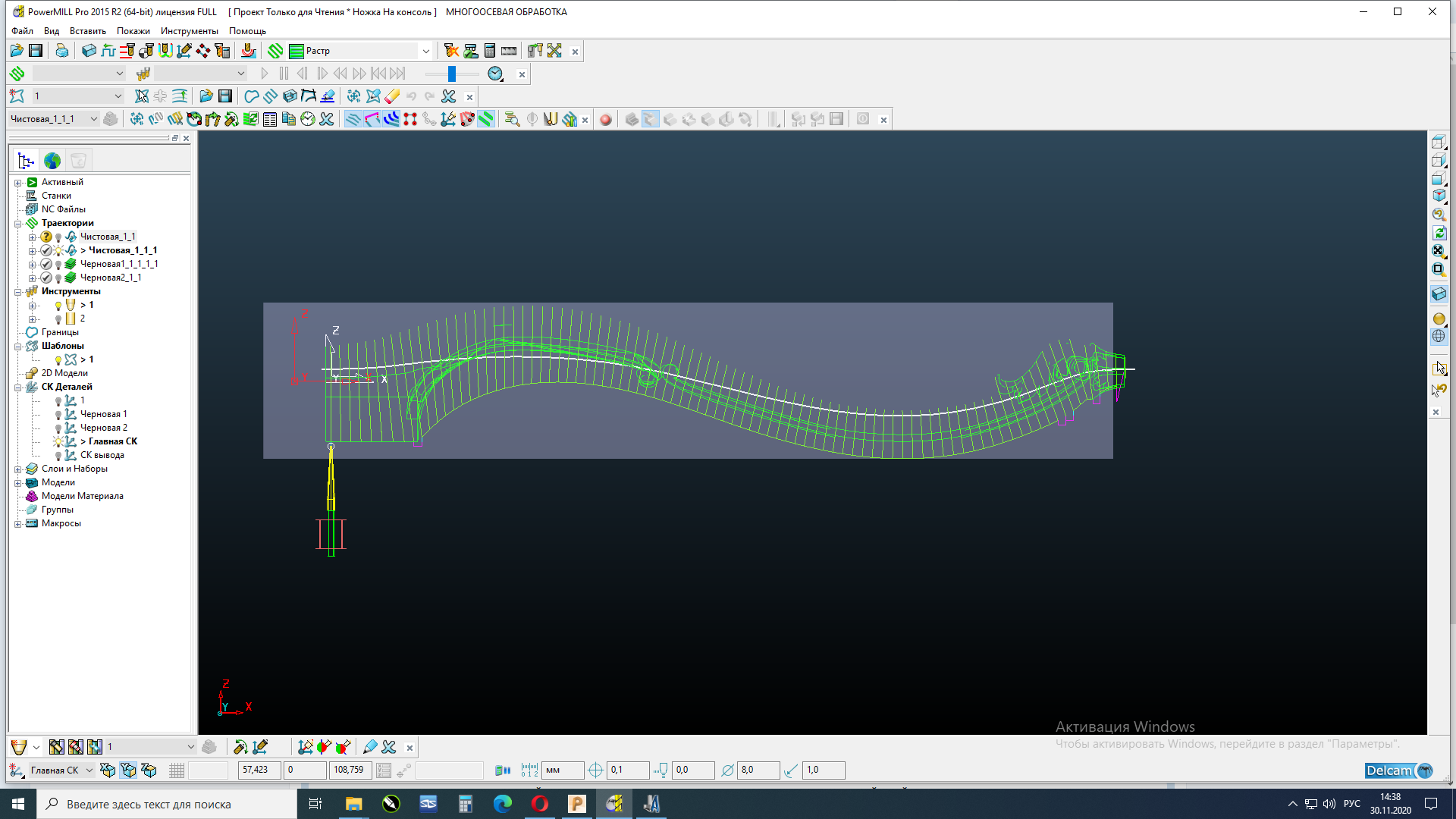1456x819 pixels.
Task: Open the Вставить menu
Action: [x=87, y=31]
